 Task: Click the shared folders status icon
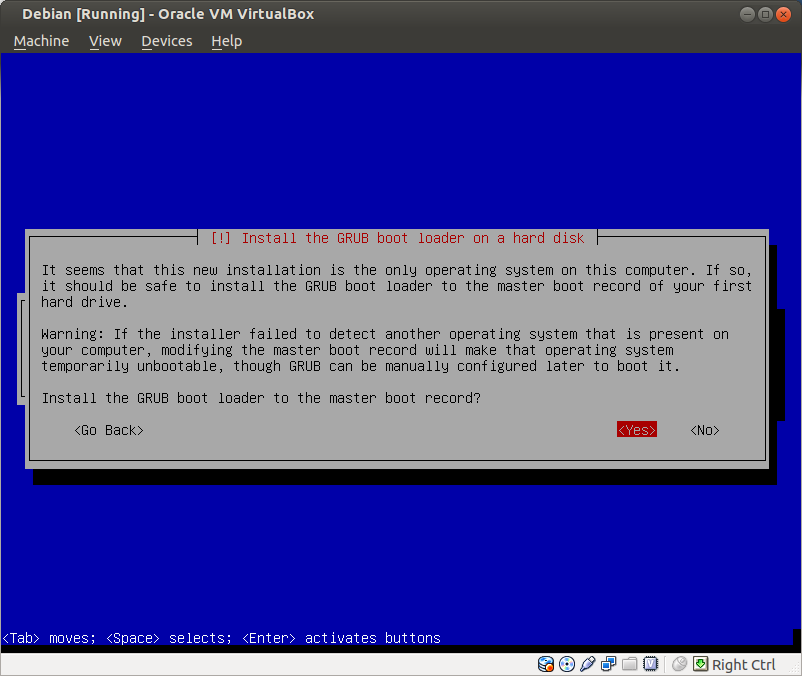tap(630, 664)
